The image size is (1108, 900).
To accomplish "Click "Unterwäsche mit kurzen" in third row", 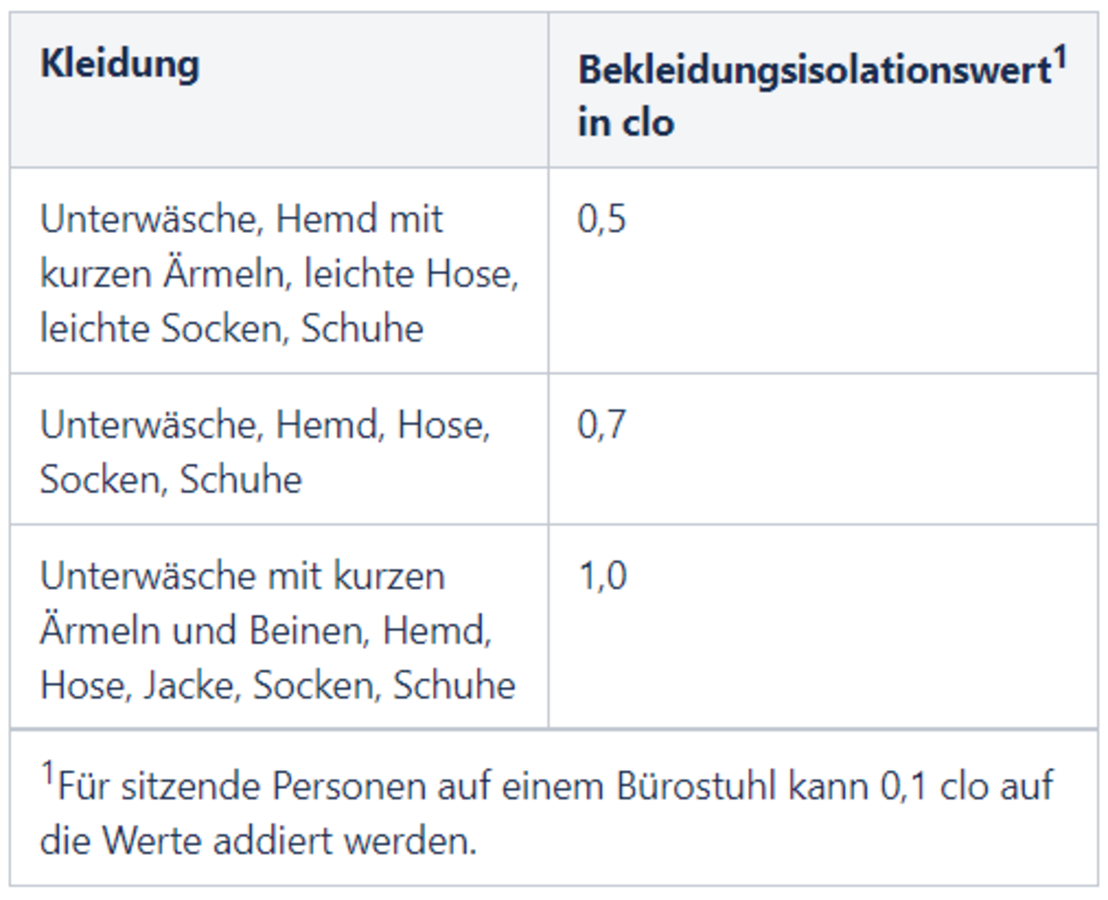I will point(242,578).
